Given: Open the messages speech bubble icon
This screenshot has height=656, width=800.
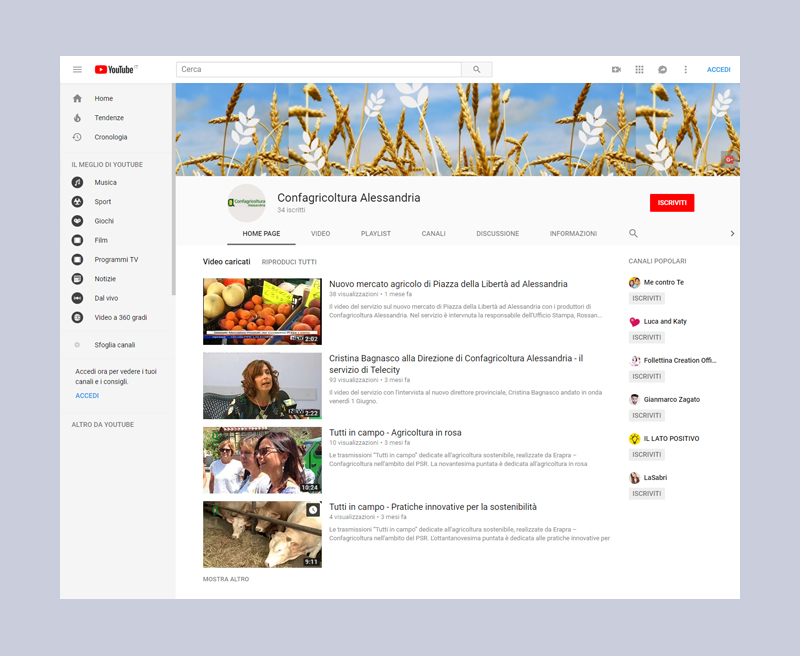Looking at the screenshot, I should pyautogui.click(x=662, y=69).
